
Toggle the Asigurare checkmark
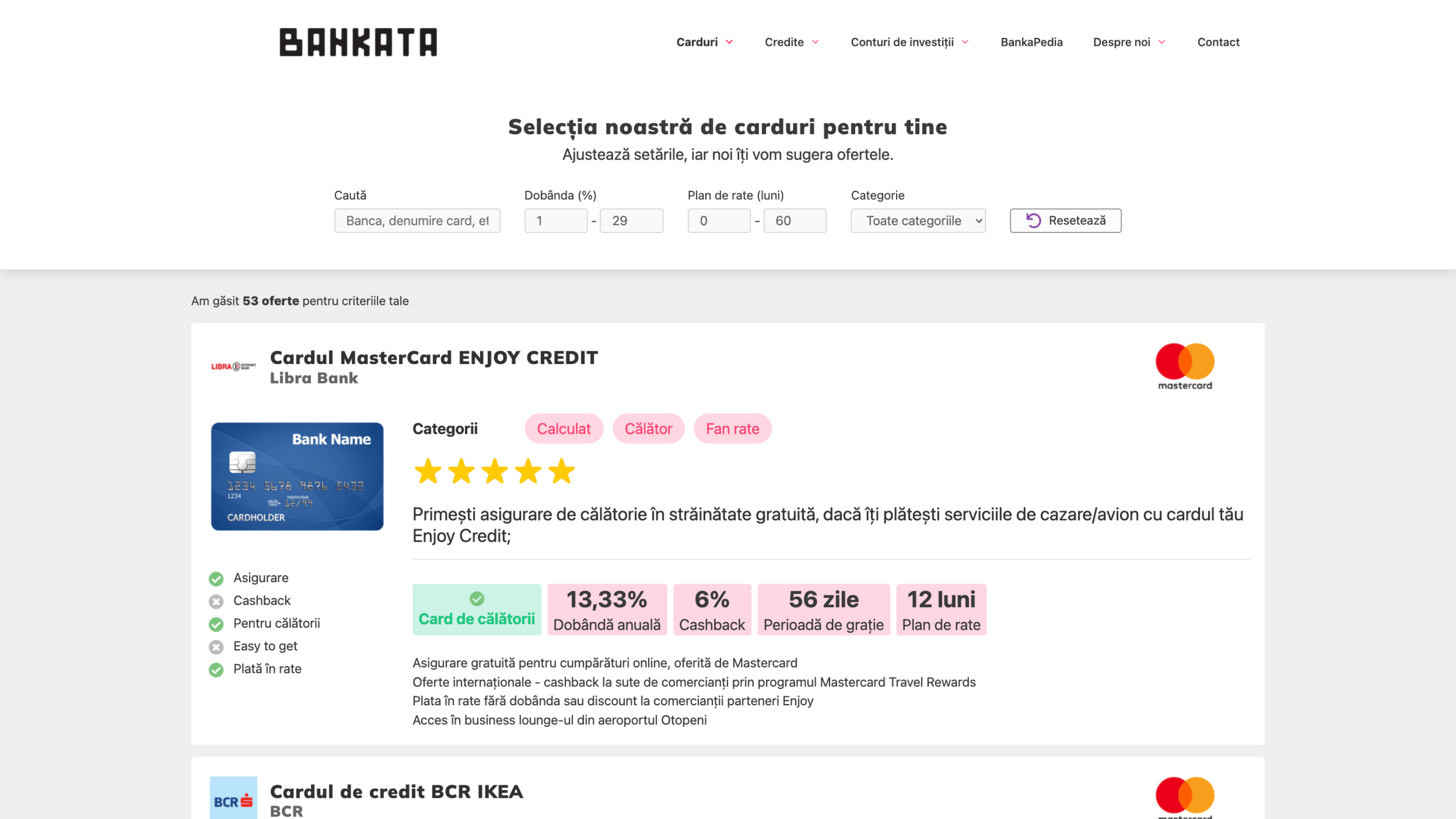point(216,578)
